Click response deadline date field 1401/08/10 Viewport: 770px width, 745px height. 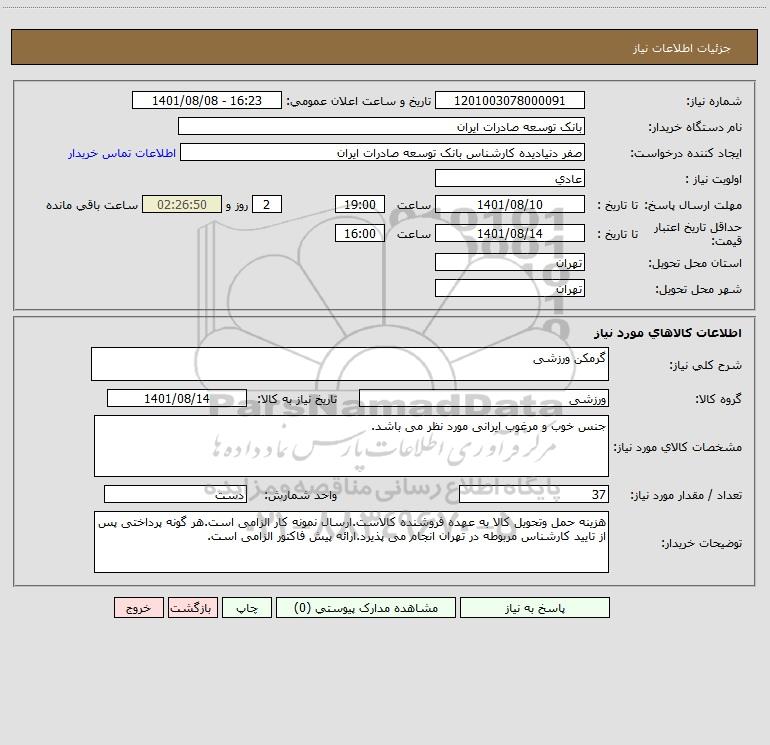pos(510,204)
